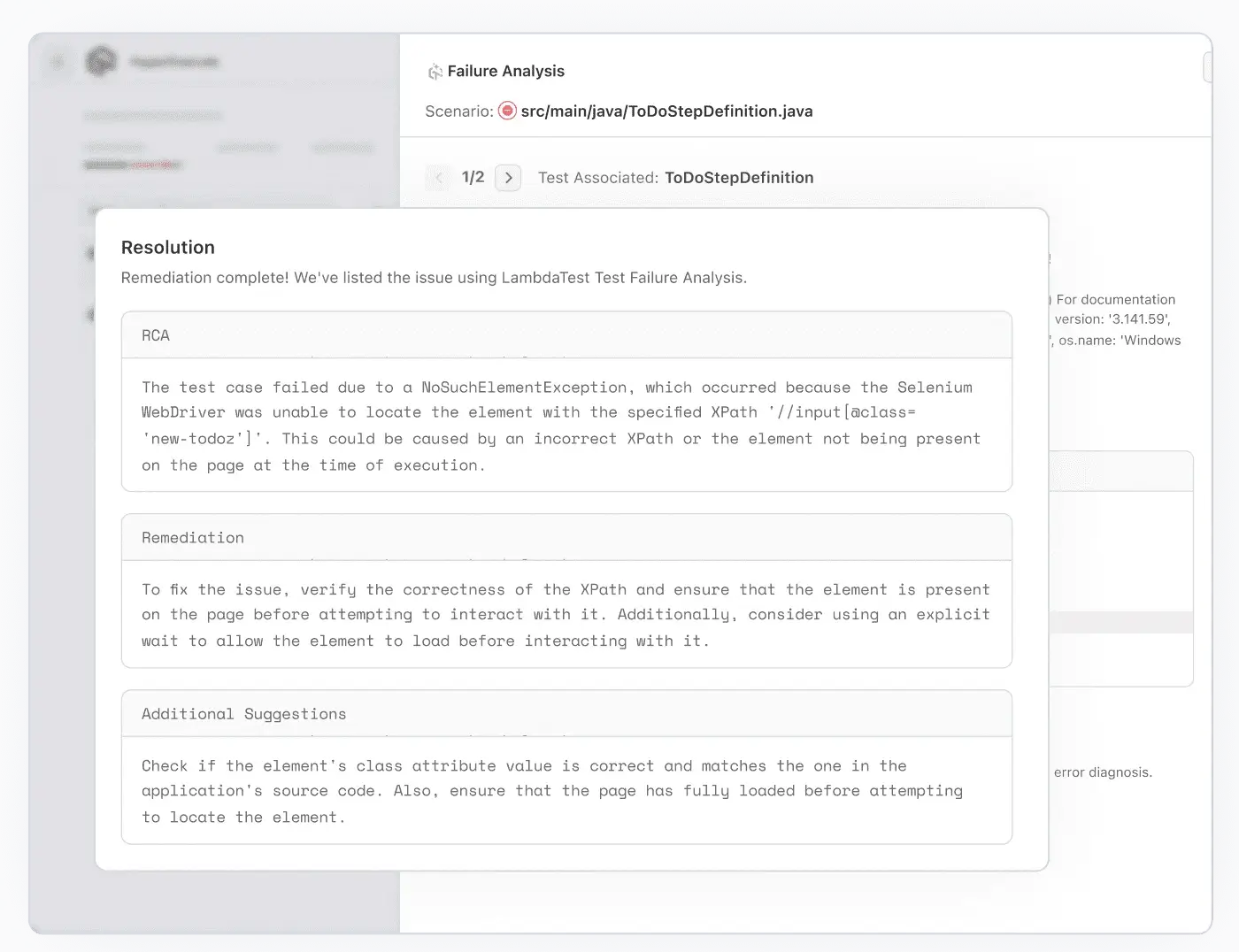Click the previous failure left chevron
The height and width of the screenshot is (952, 1239).
click(x=438, y=178)
